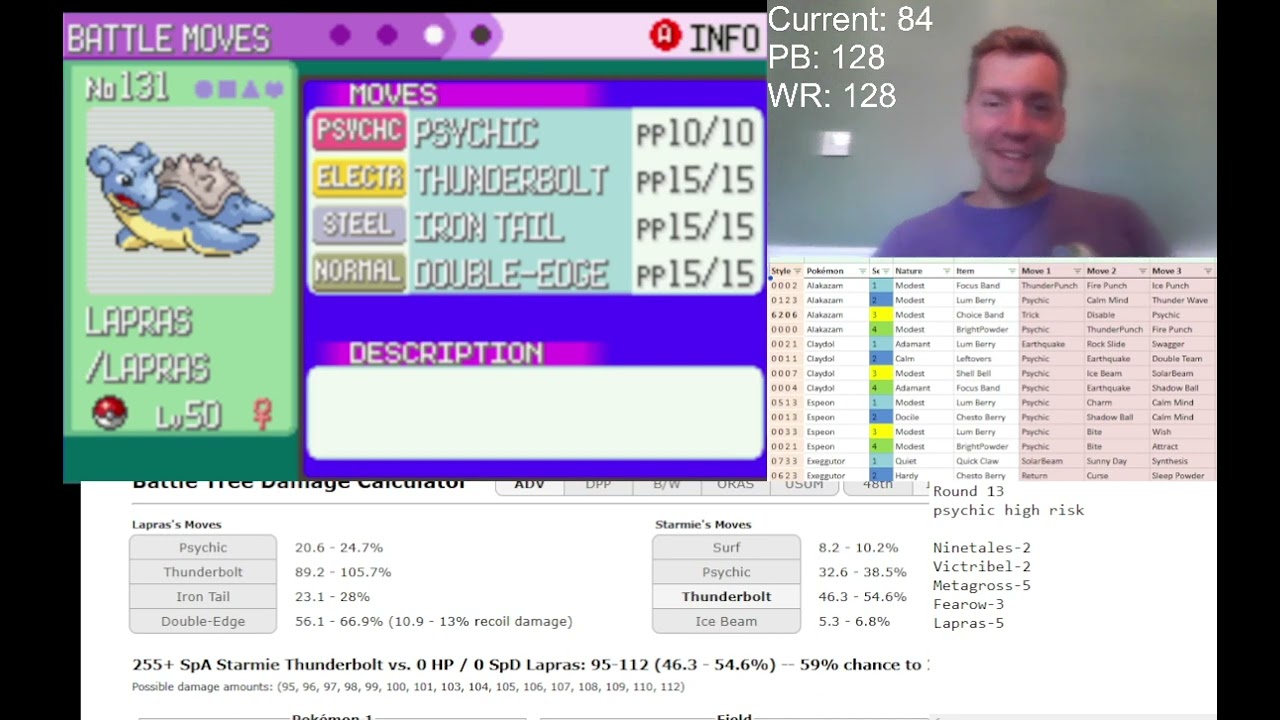Screen dimensions: 1280x720
Task: Click the 'Quiet' nature cell
Action: click(x=922, y=461)
